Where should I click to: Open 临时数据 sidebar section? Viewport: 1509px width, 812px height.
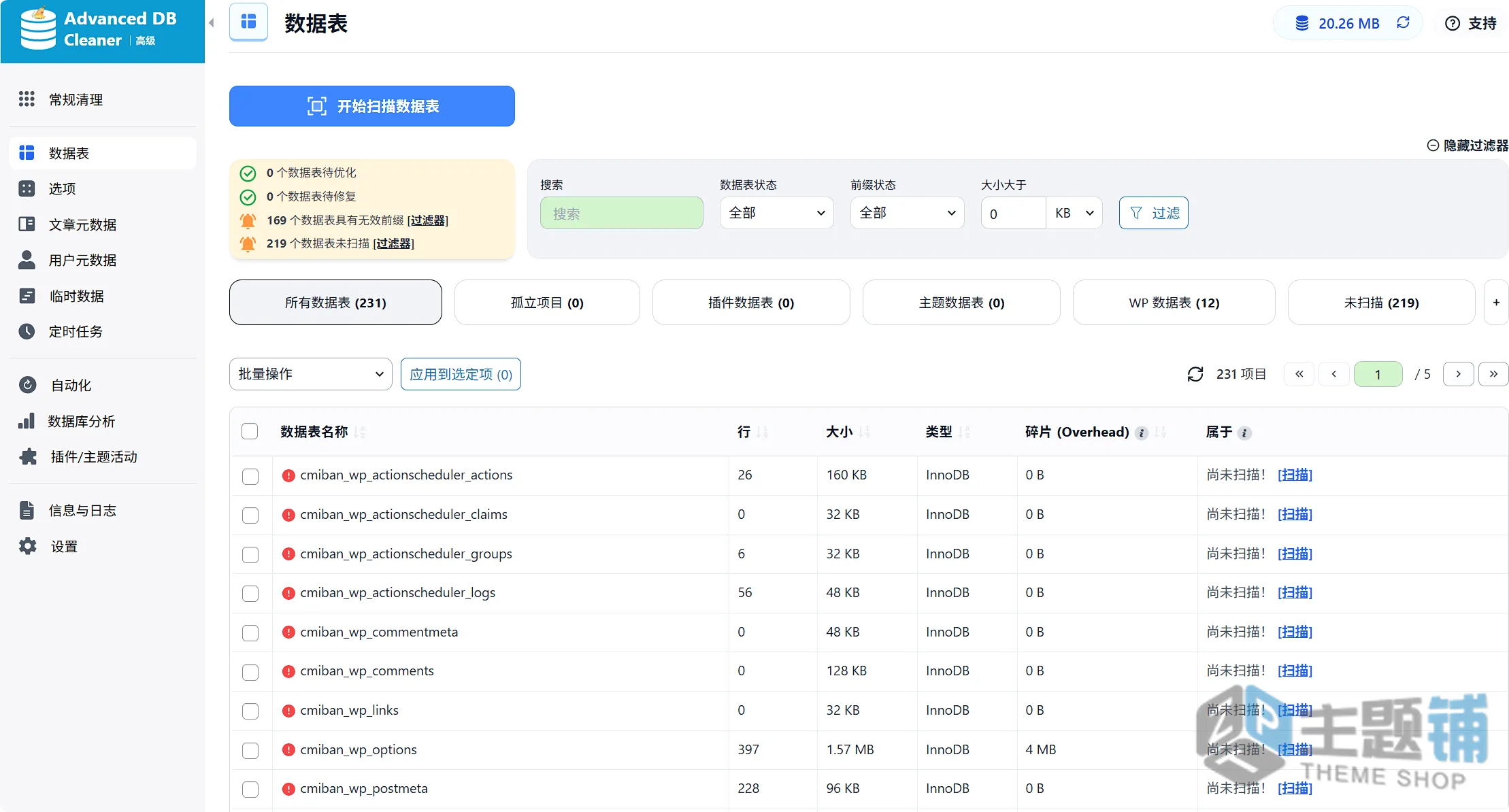103,296
